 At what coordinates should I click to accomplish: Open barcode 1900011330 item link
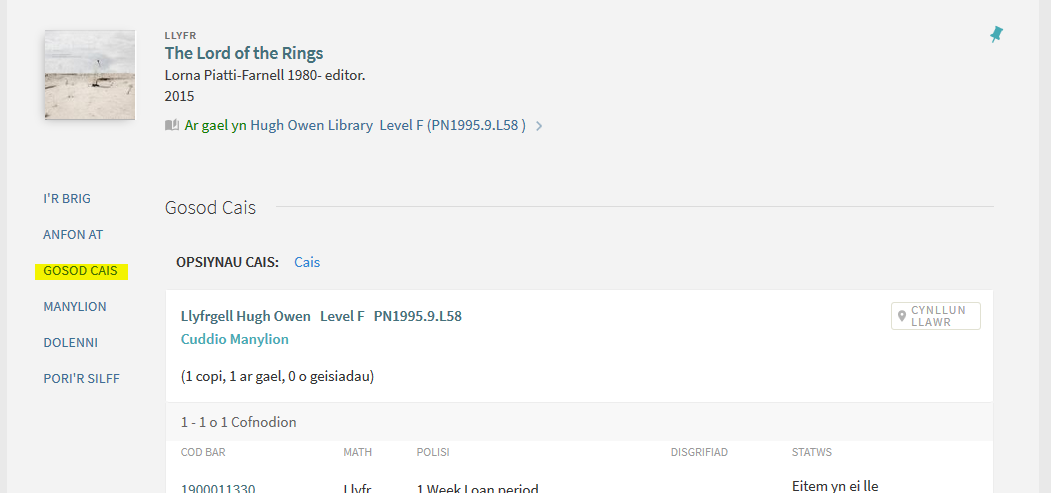coord(218,489)
